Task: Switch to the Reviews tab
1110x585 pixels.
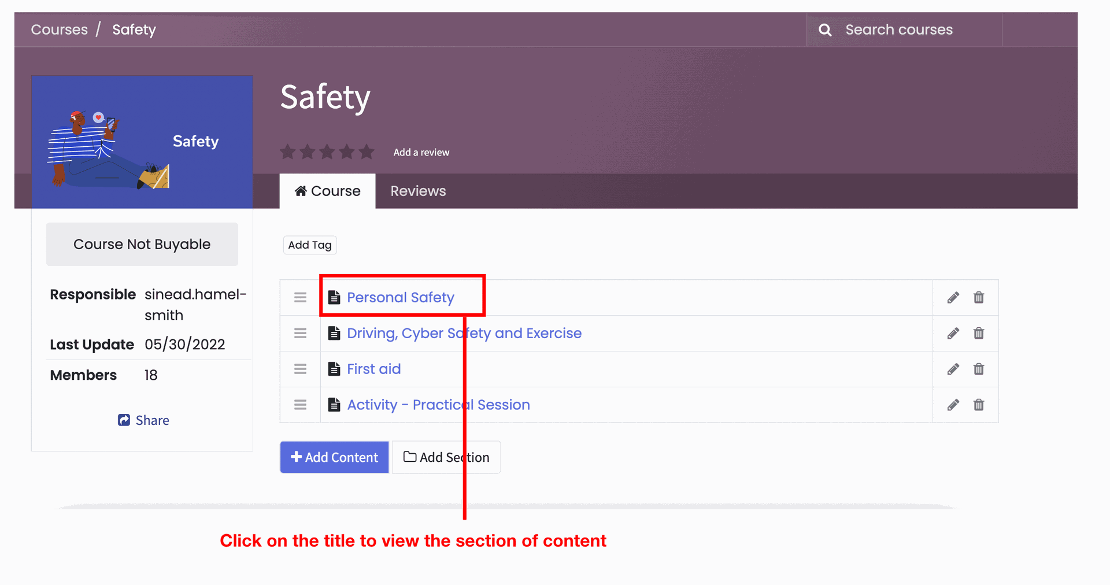Action: (x=418, y=191)
